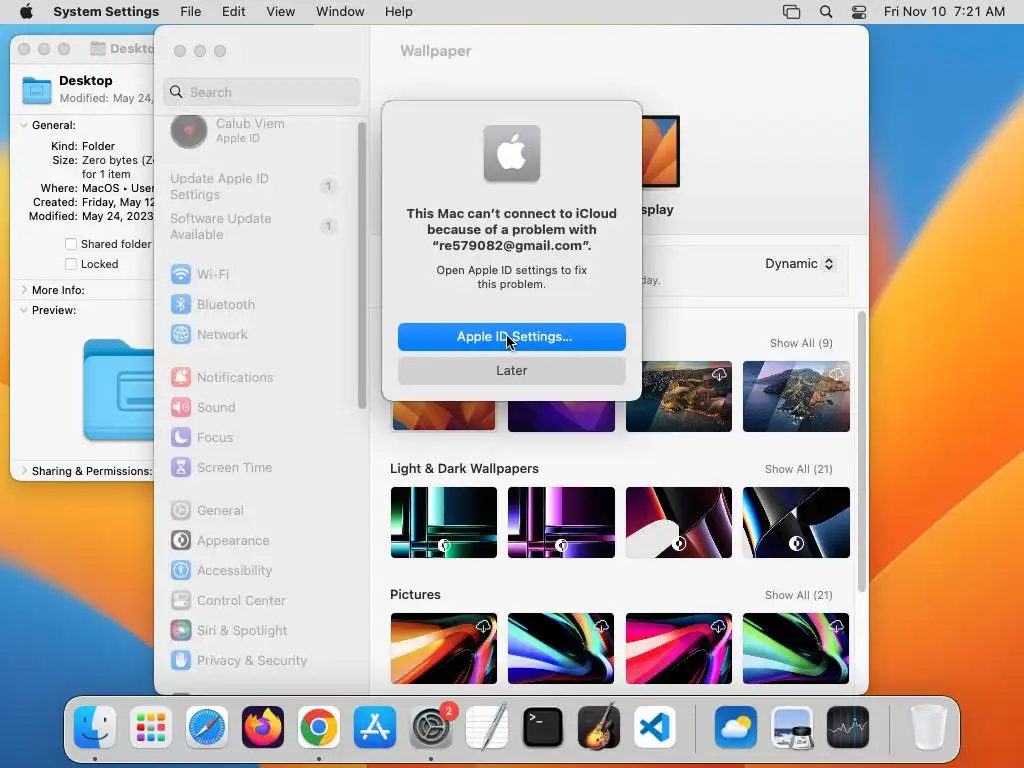Select red-white Light & Dark wallpaper thumbnail
This screenshot has width=1024, height=768.
(x=679, y=522)
